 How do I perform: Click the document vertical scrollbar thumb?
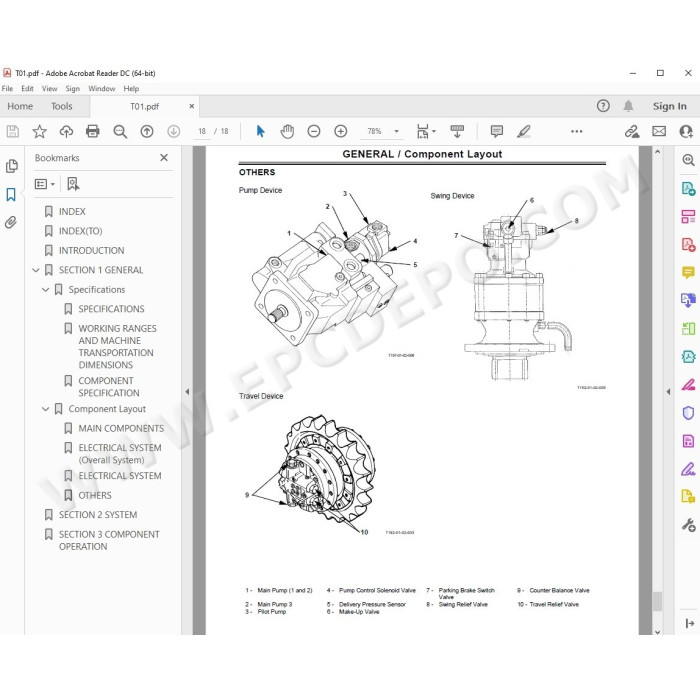pyautogui.click(x=657, y=601)
